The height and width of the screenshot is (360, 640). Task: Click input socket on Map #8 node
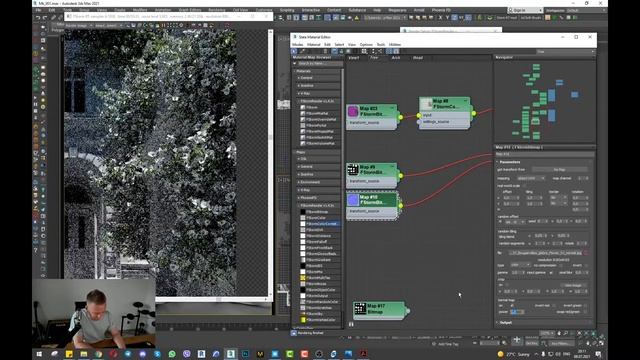(x=419, y=116)
